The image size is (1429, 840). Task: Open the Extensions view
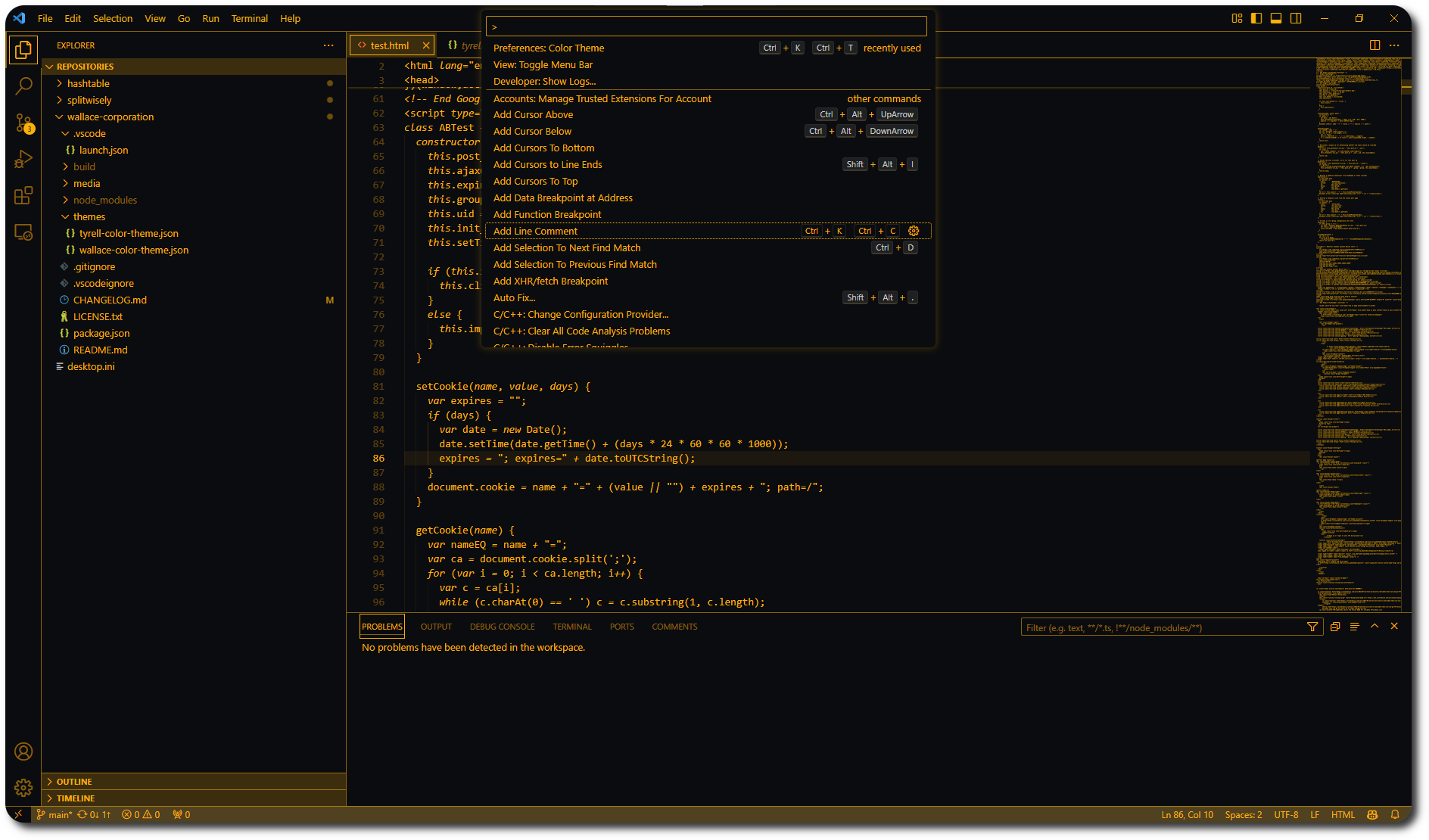(23, 195)
